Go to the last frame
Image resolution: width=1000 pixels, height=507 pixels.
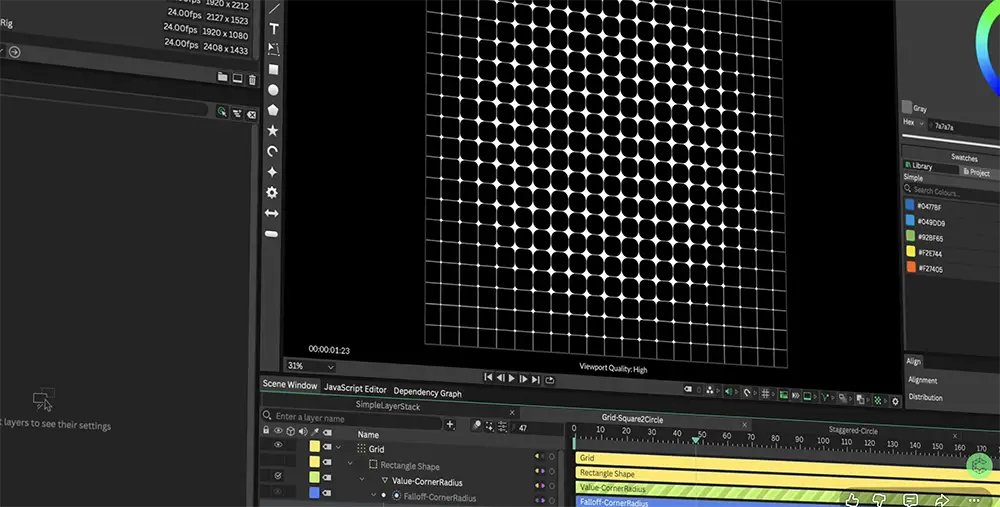coord(536,379)
